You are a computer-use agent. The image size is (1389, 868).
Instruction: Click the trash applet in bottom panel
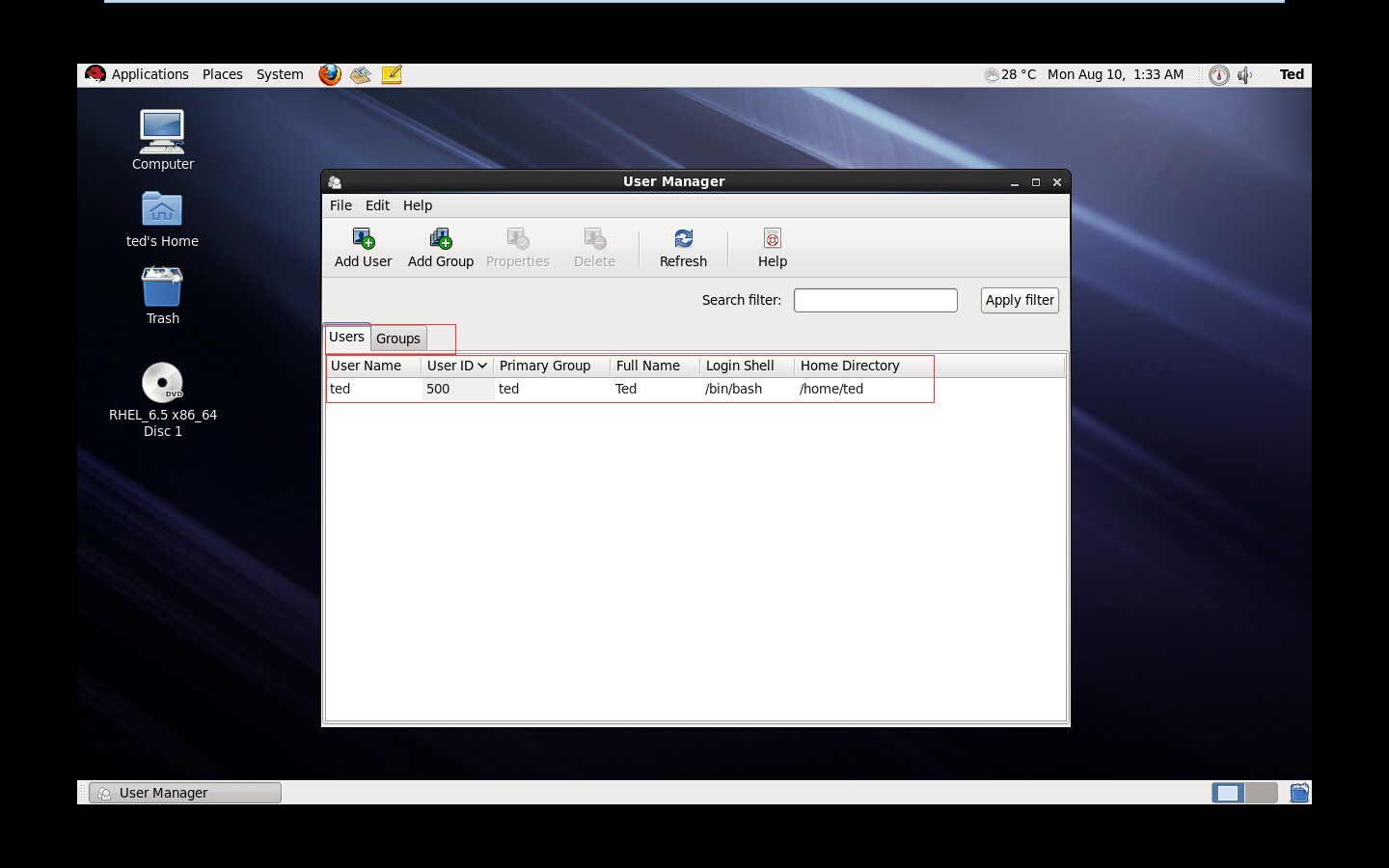[x=1299, y=793]
